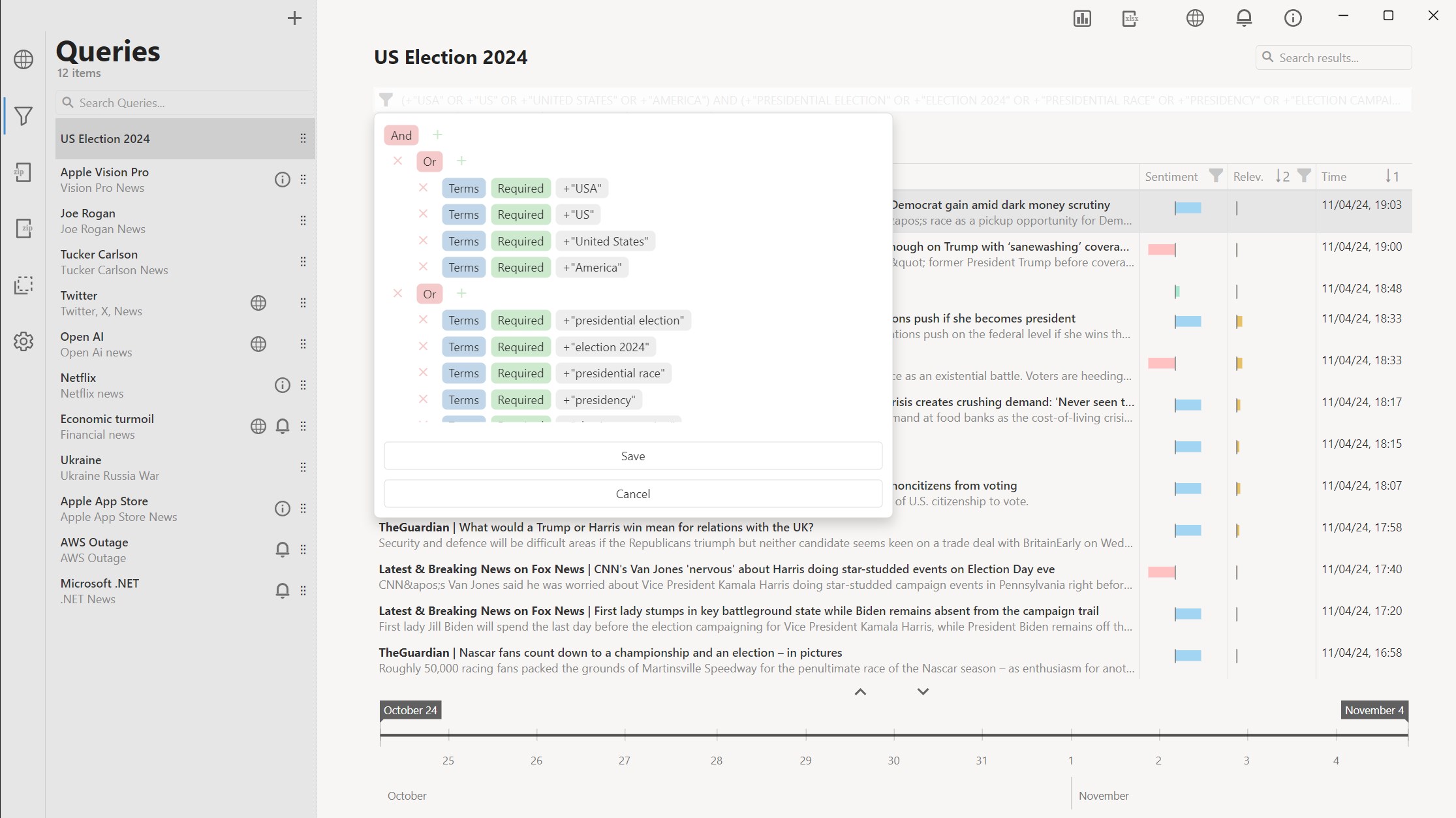This screenshot has width=1456, height=818.
Task: Open the Sentiment column filter
Action: (x=1215, y=176)
